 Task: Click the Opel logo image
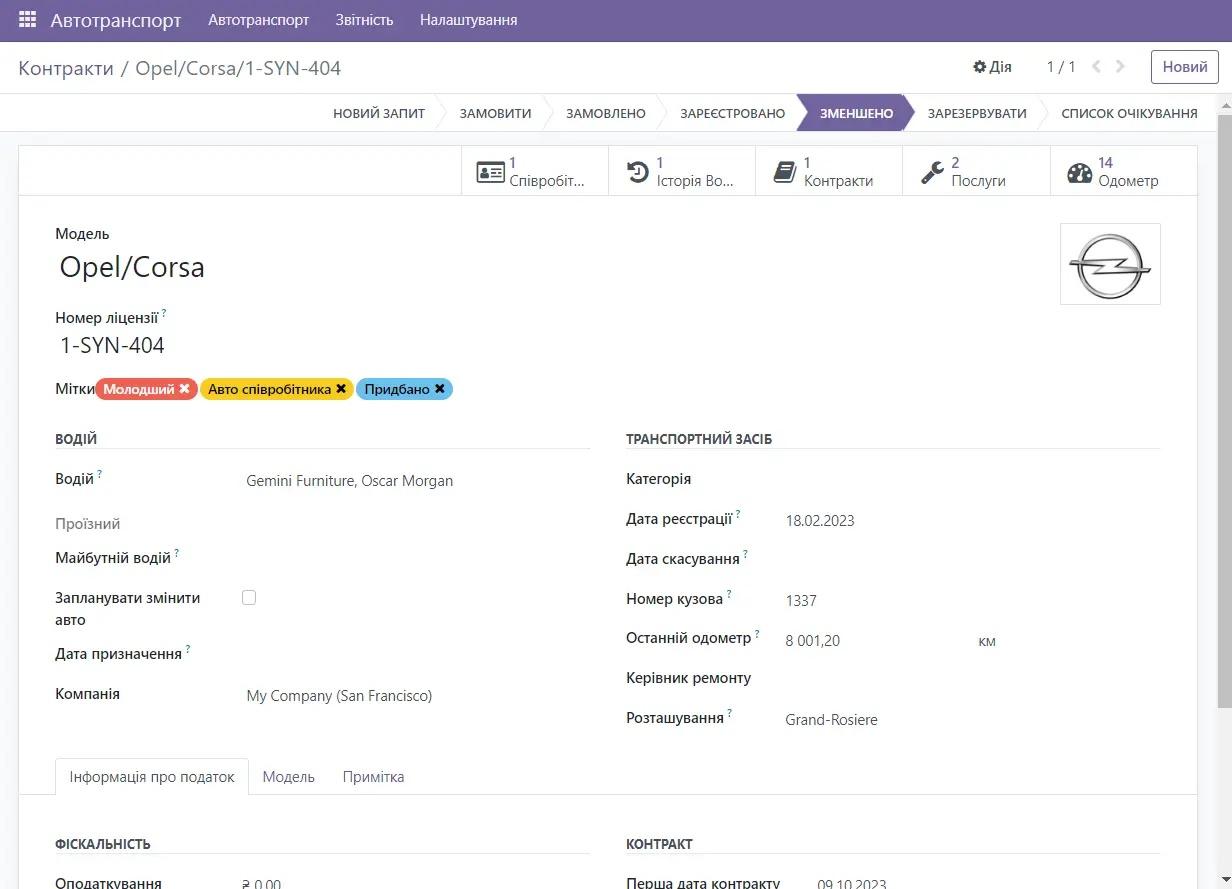click(1110, 264)
